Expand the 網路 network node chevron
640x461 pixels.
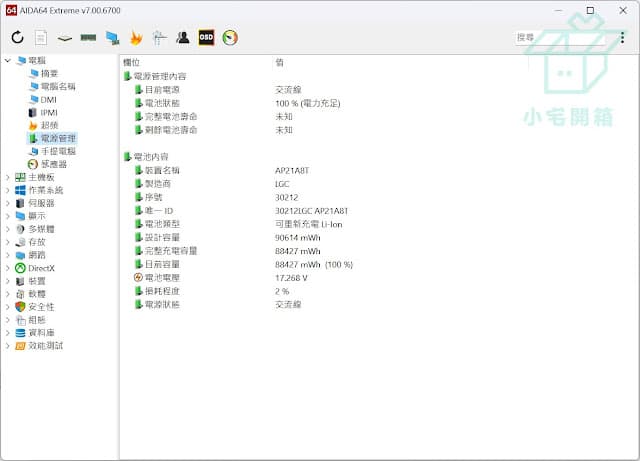coord(7,255)
